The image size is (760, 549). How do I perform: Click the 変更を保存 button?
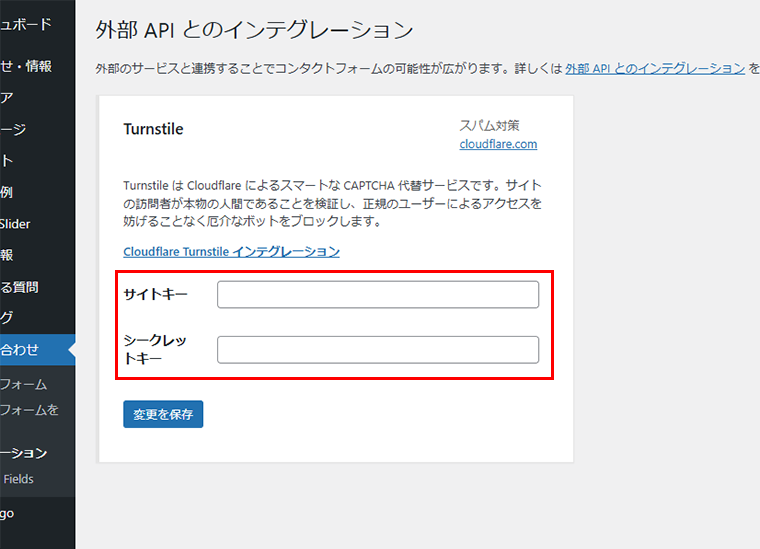163,414
